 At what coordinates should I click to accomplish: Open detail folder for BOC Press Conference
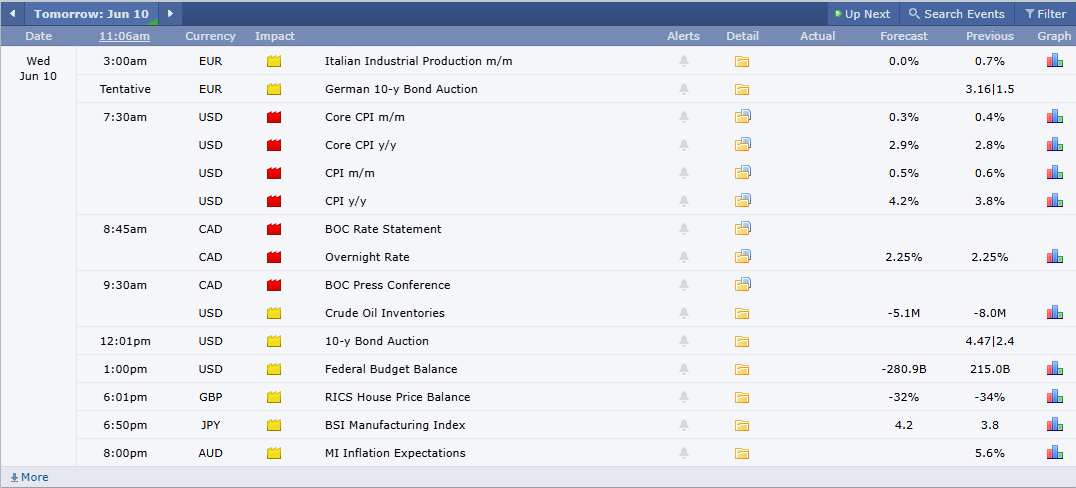[742, 284]
